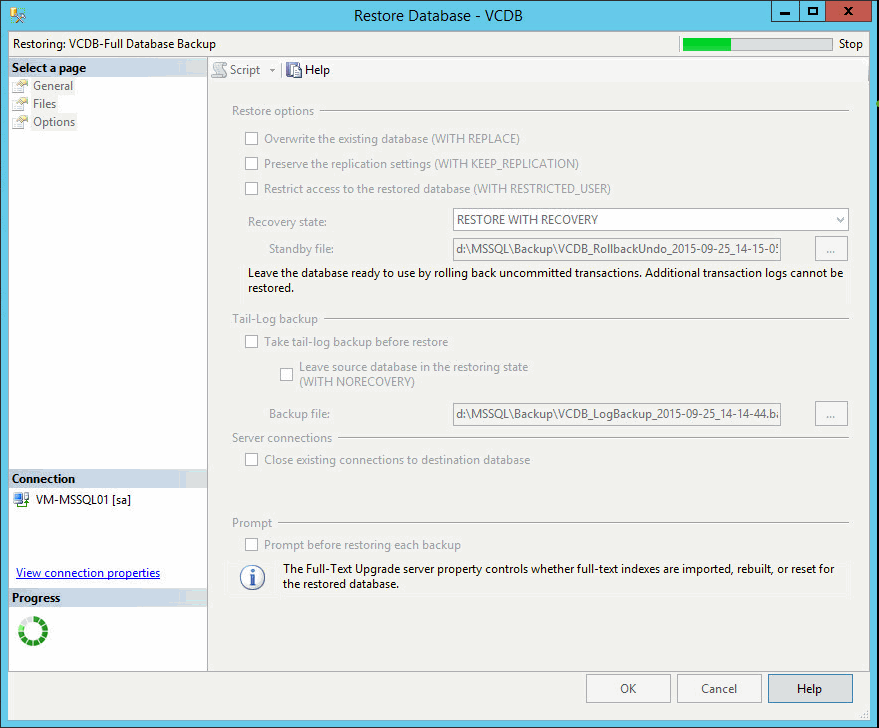Image resolution: width=879 pixels, height=728 pixels.
Task: Enable Overwrite the existing database checkbox
Action: (x=252, y=139)
